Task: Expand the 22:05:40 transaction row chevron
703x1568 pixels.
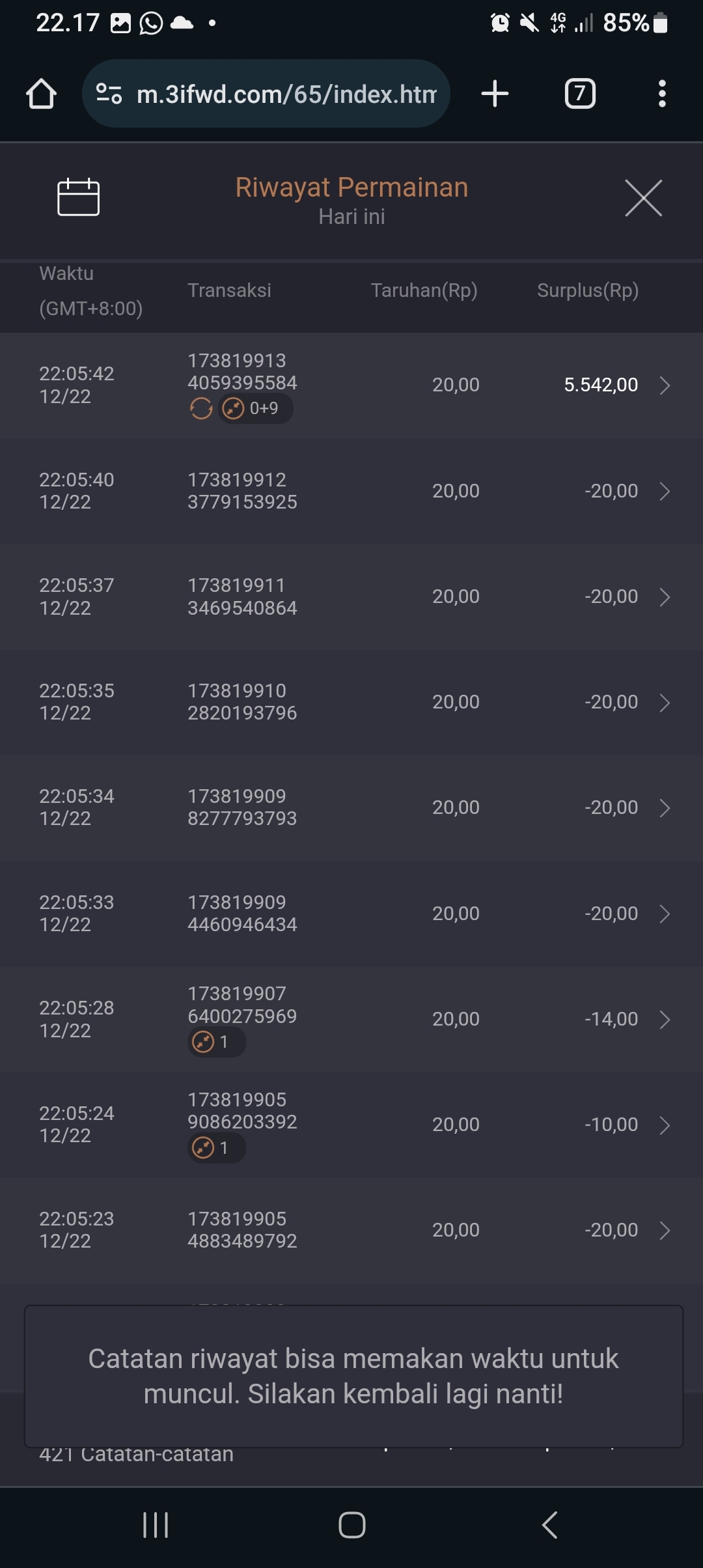Action: pyautogui.click(x=665, y=491)
